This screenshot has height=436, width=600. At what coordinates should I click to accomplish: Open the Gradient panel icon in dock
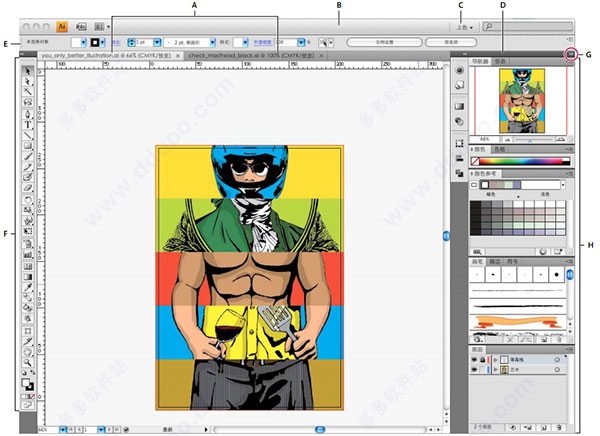click(460, 106)
